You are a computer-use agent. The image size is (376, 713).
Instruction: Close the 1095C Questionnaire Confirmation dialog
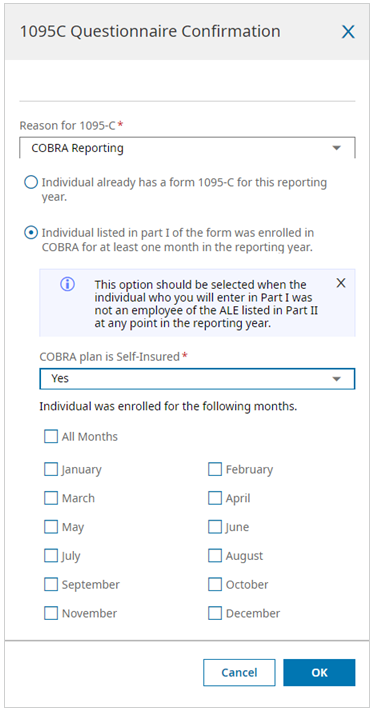click(348, 32)
